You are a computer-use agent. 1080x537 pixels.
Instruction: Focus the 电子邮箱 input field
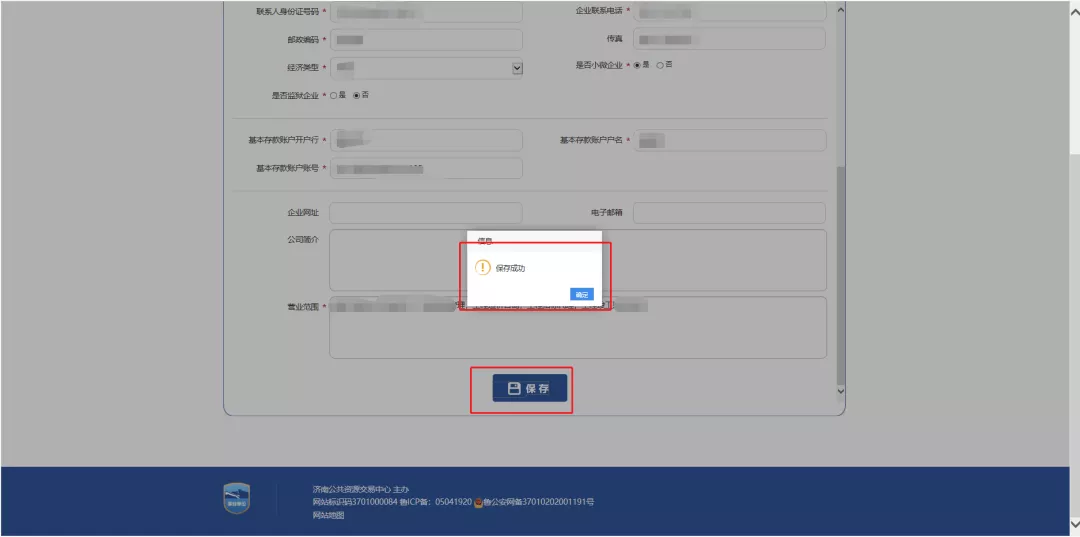pos(728,213)
